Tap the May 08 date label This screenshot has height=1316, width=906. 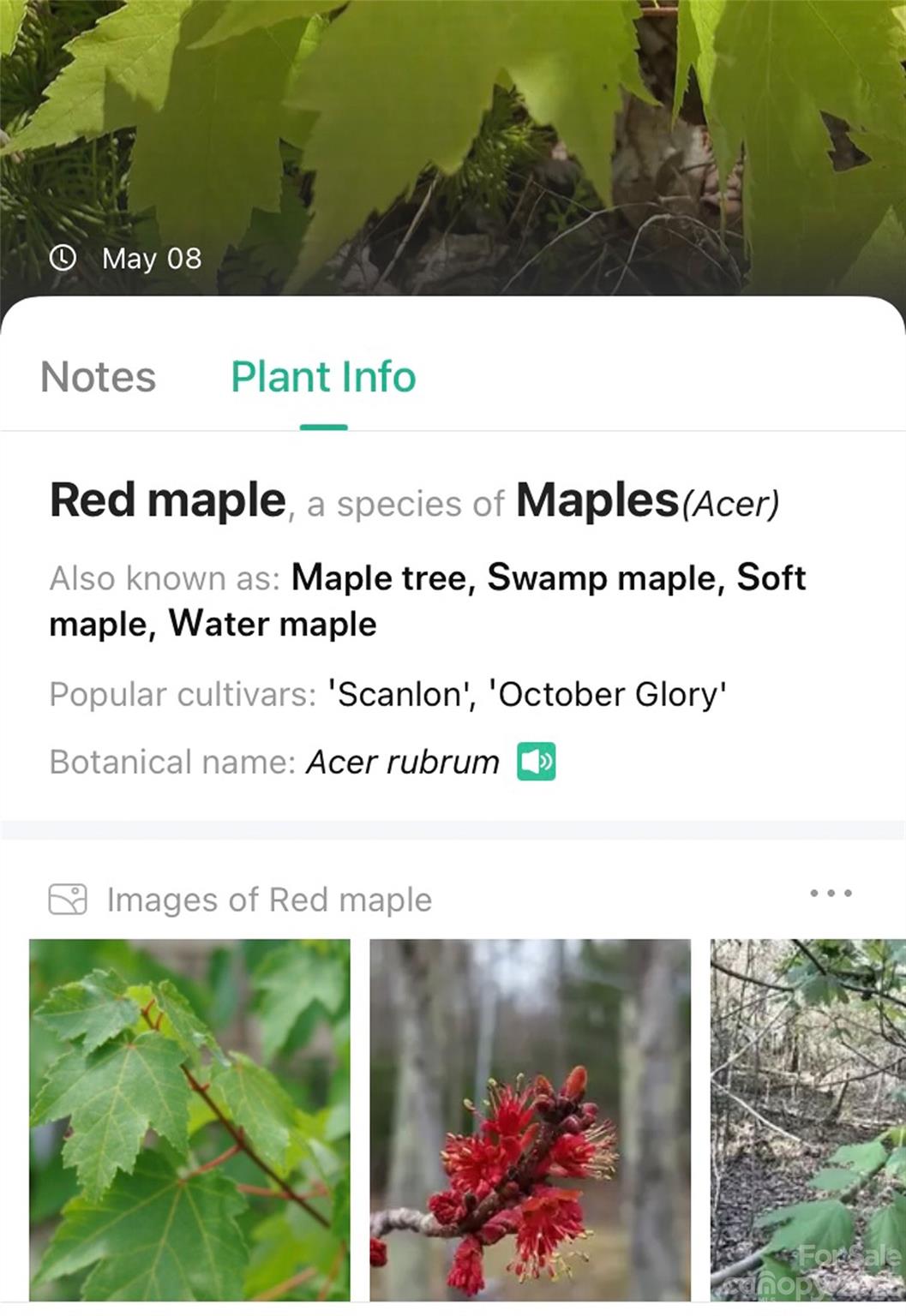[152, 258]
